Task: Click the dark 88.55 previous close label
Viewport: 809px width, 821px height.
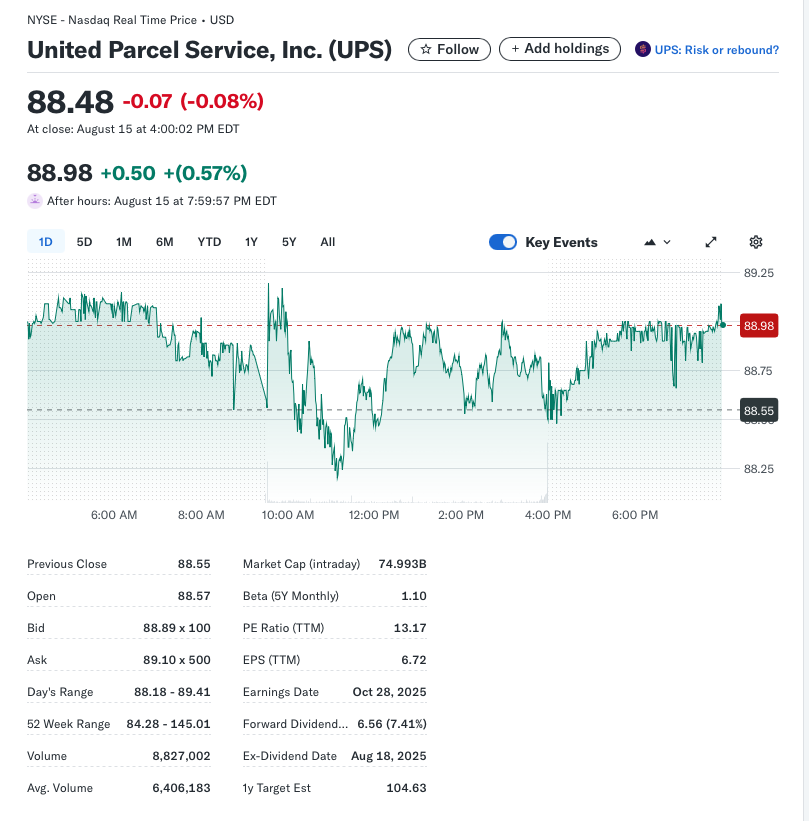Action: 759,411
